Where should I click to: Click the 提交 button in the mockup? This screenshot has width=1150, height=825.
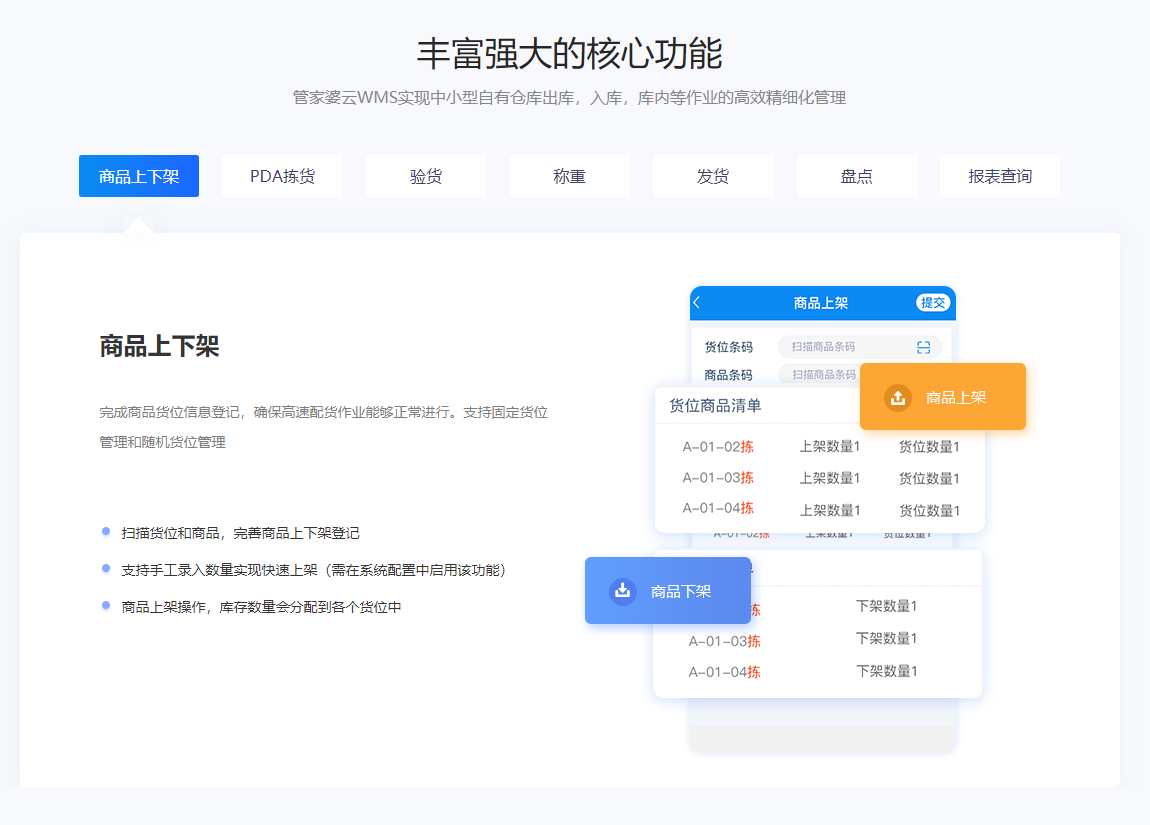pos(933,303)
